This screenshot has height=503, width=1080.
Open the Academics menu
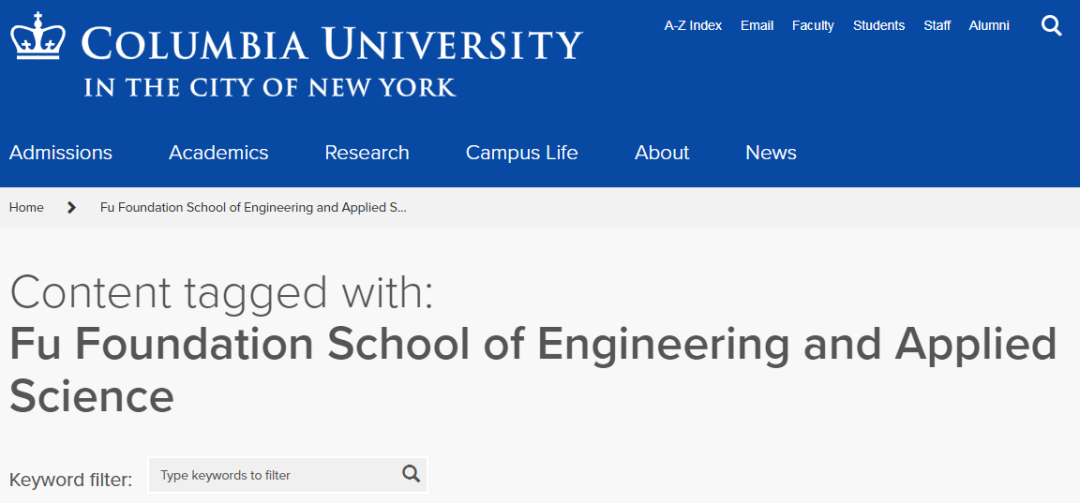tap(218, 153)
